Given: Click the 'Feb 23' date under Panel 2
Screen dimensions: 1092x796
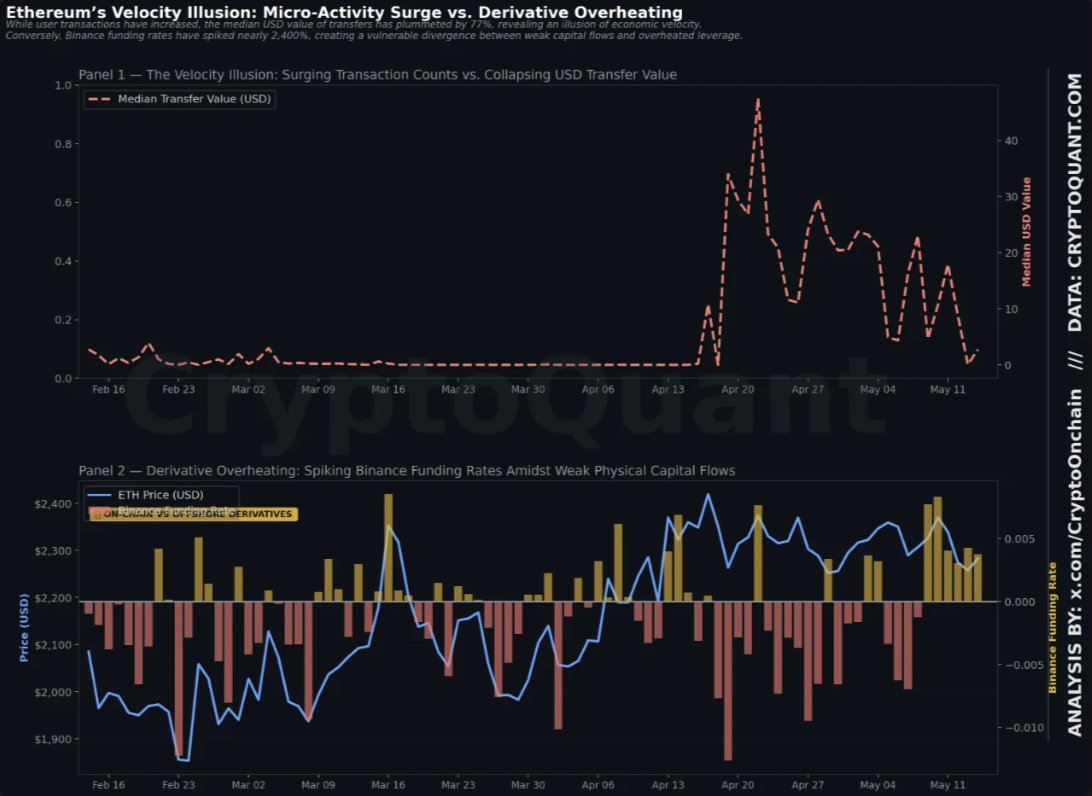Looking at the screenshot, I should tap(179, 785).
